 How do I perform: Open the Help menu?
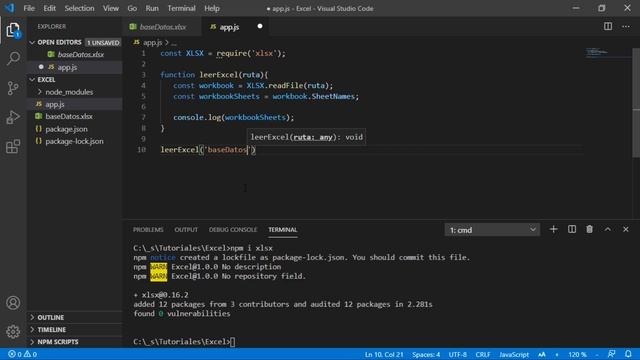tap(212, 8)
